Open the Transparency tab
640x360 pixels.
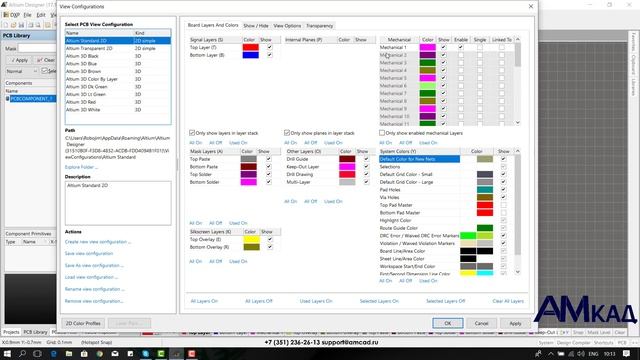[319, 26]
